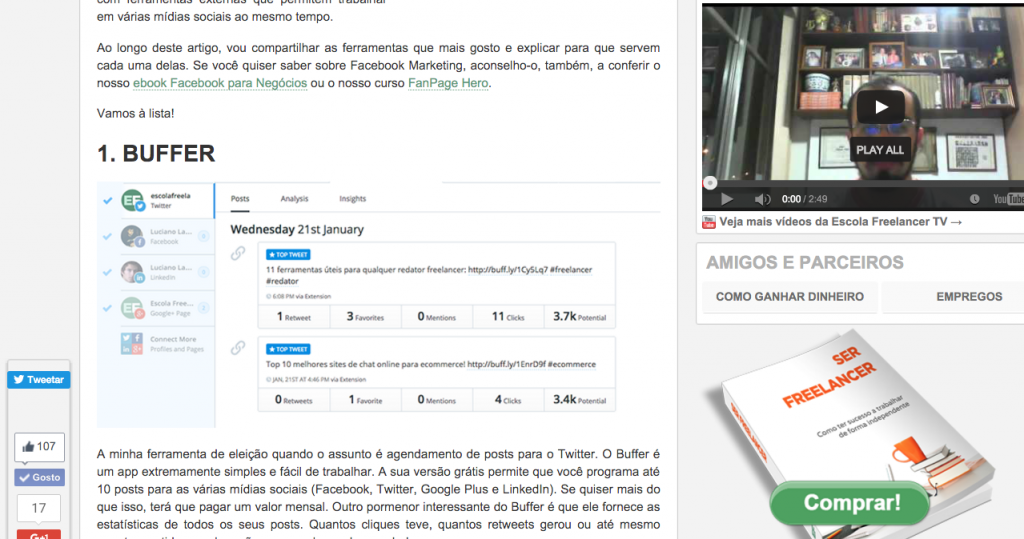Click the watch later clock icon in player

[974, 199]
